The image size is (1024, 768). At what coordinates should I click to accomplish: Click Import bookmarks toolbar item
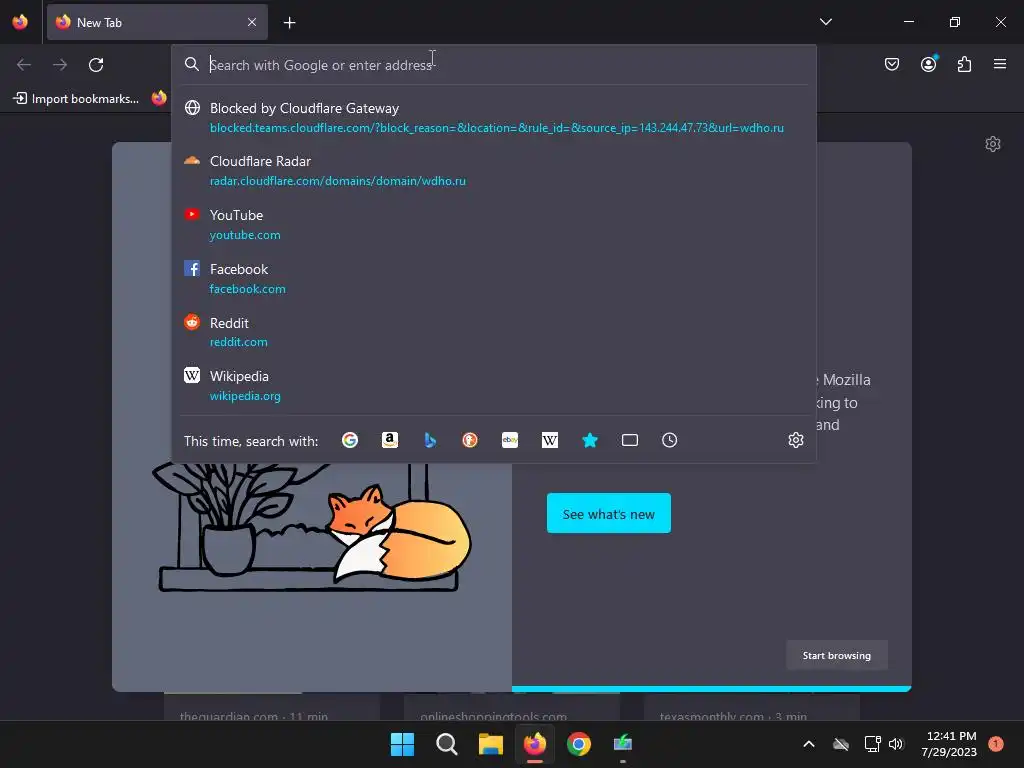(x=76, y=99)
